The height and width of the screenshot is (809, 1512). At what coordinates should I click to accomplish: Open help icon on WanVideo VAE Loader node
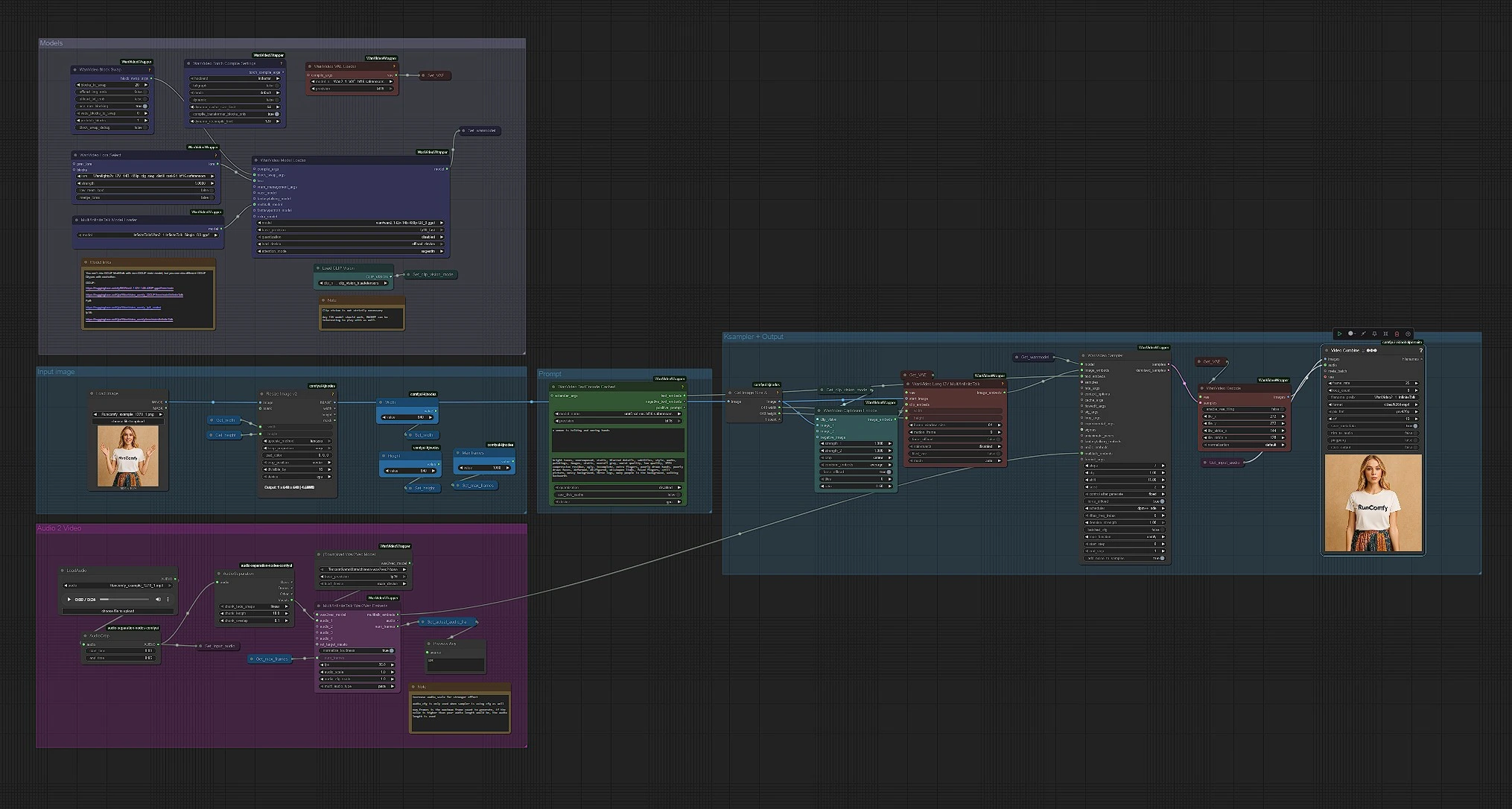coord(394,66)
